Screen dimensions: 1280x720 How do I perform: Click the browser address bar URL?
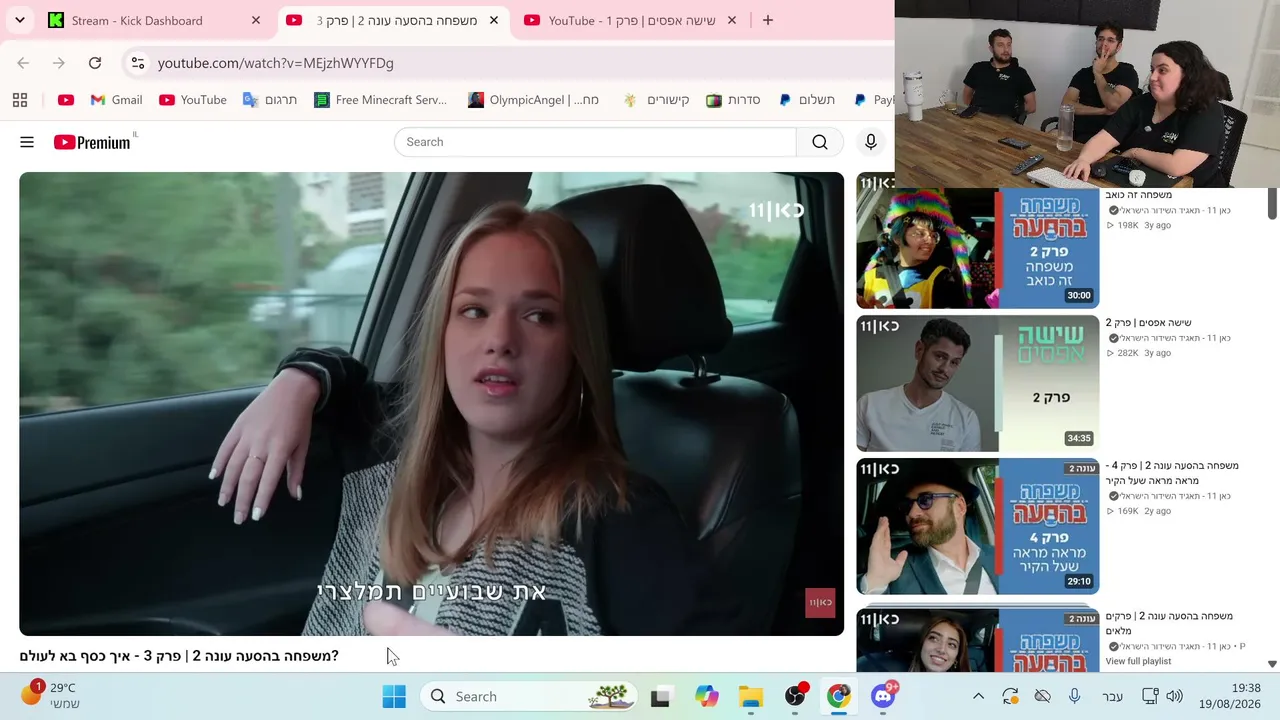pyautogui.click(x=276, y=63)
